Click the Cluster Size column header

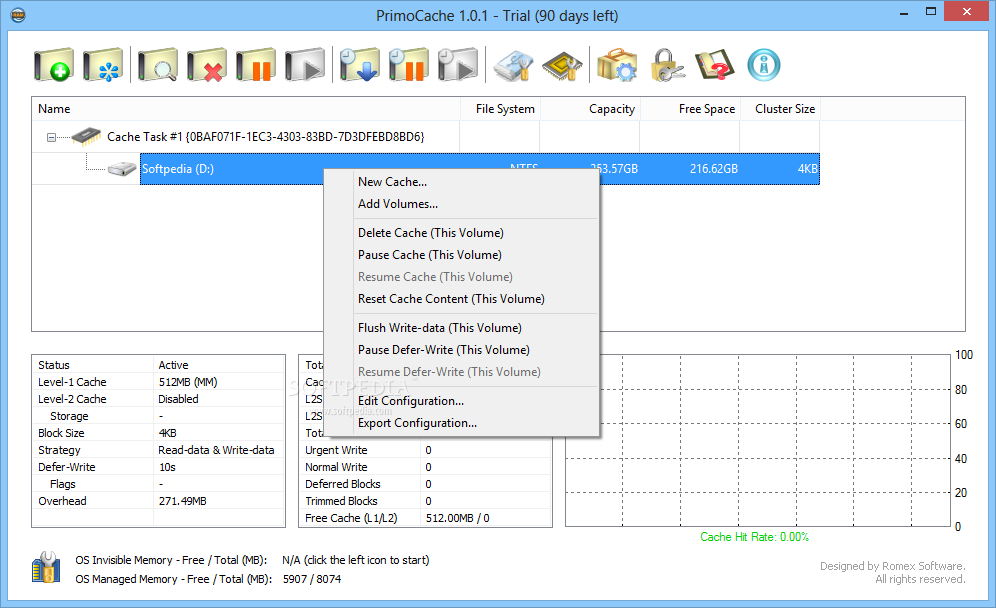tap(780, 109)
